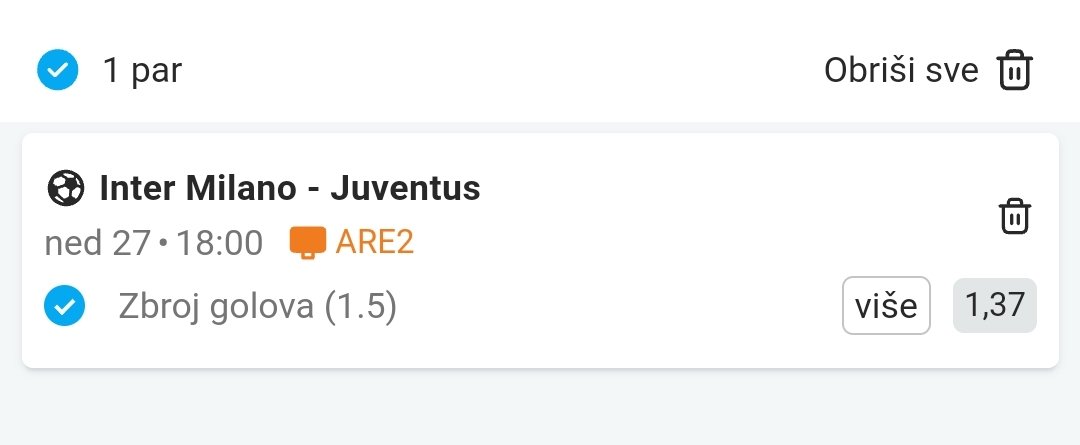
Task: Open the Inter Milano team name
Action: [x=198, y=187]
